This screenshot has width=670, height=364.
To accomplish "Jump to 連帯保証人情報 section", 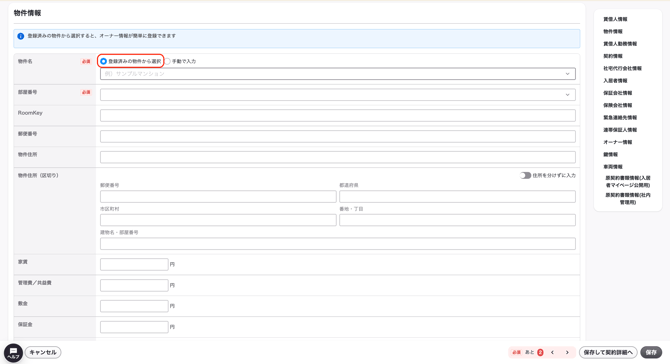I will point(620,130).
